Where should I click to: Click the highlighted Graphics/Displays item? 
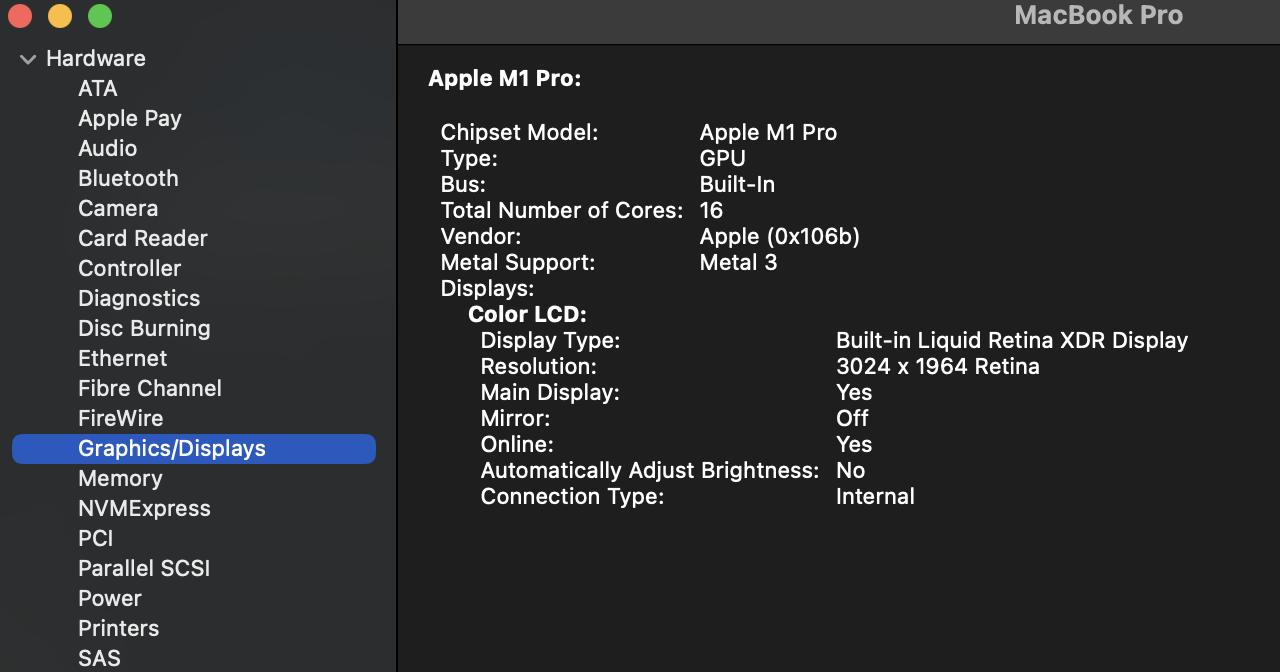tap(171, 449)
